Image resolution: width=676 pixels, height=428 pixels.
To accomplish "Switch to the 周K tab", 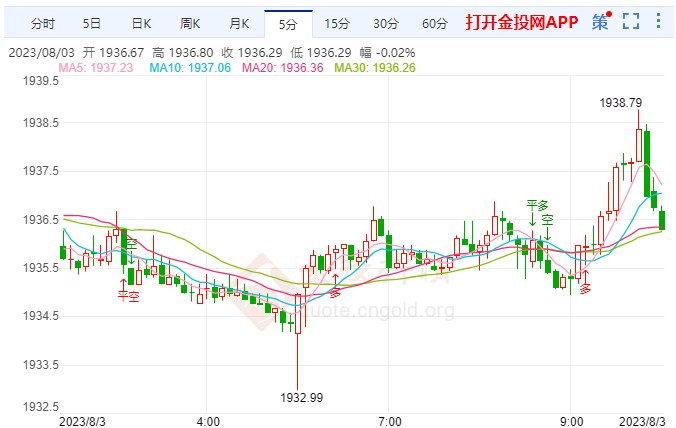I will click(x=190, y=23).
